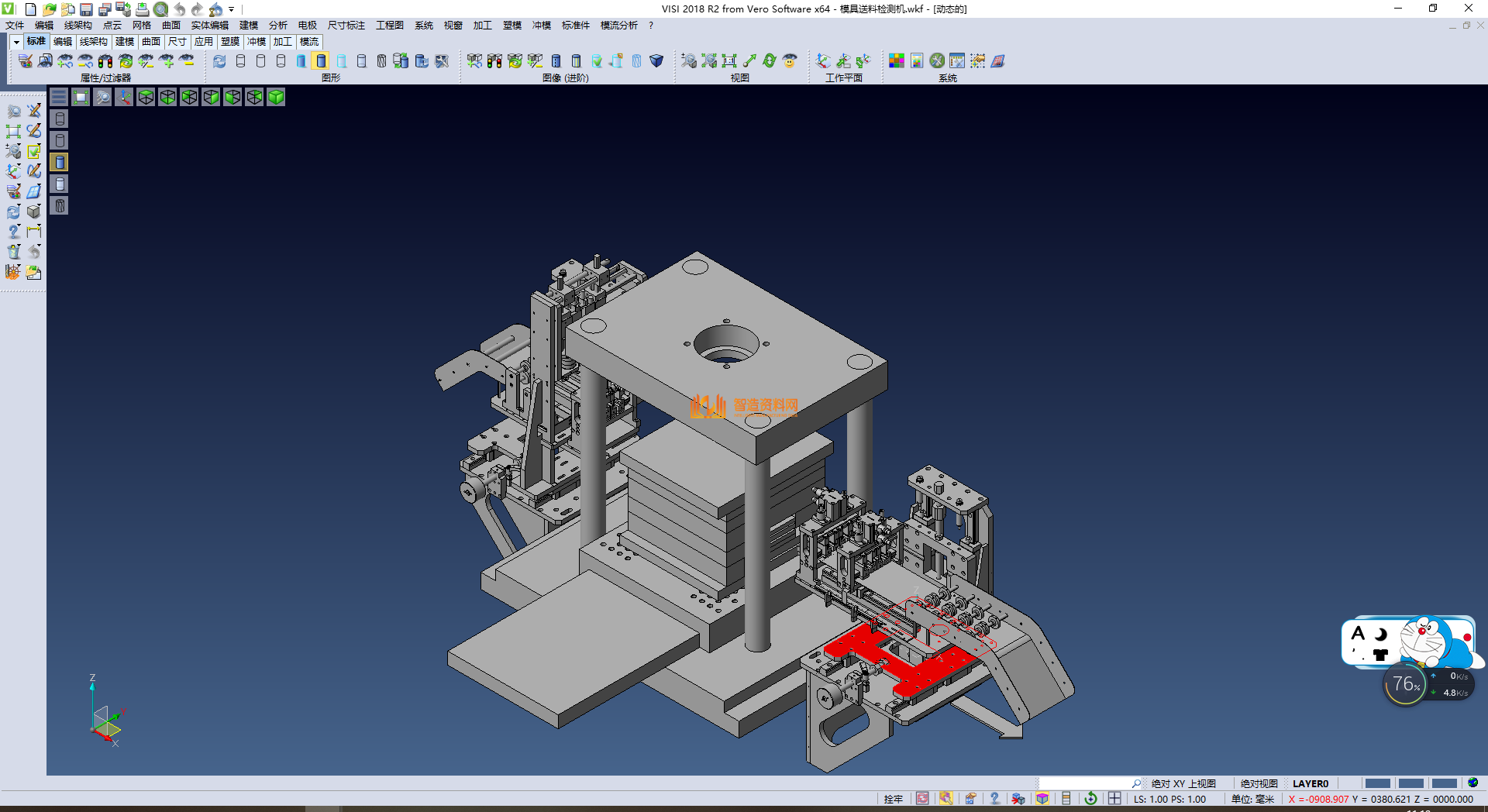Click the print preview magnifier icon
The width and height of the screenshot is (1488, 812).
(160, 9)
